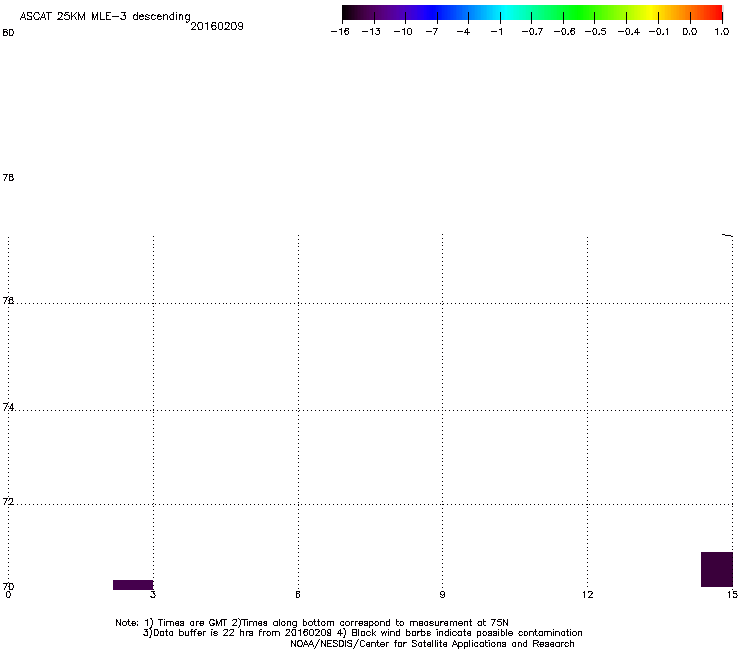
Task: Click the NOAA/NESDIS credit line
Action: click(432, 644)
